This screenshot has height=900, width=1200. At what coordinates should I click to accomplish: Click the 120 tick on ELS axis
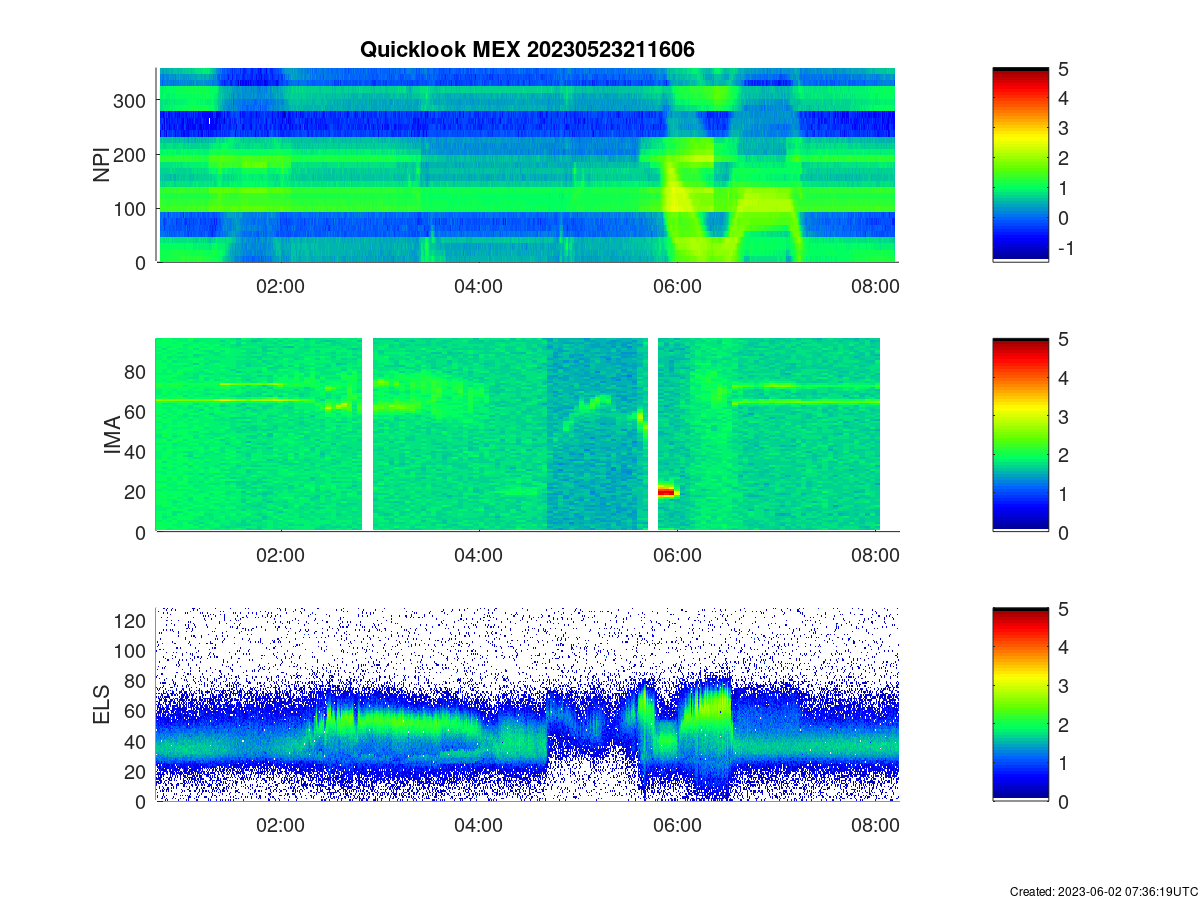click(132, 620)
